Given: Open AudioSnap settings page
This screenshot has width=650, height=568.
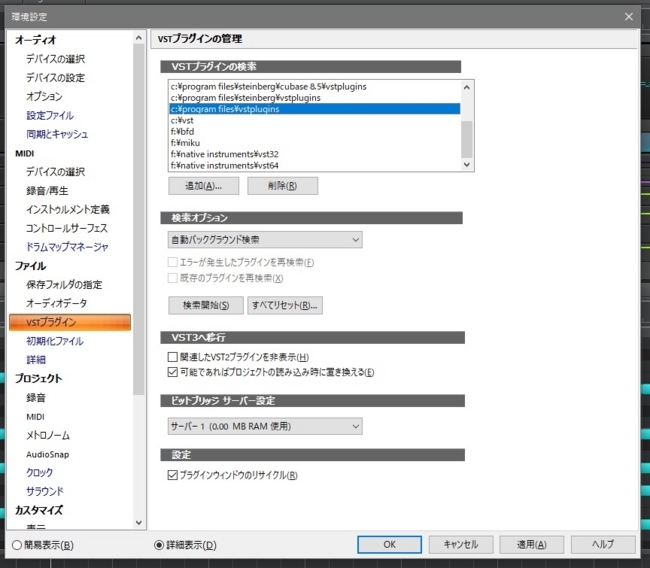Looking at the screenshot, I should pyautogui.click(x=48, y=454).
